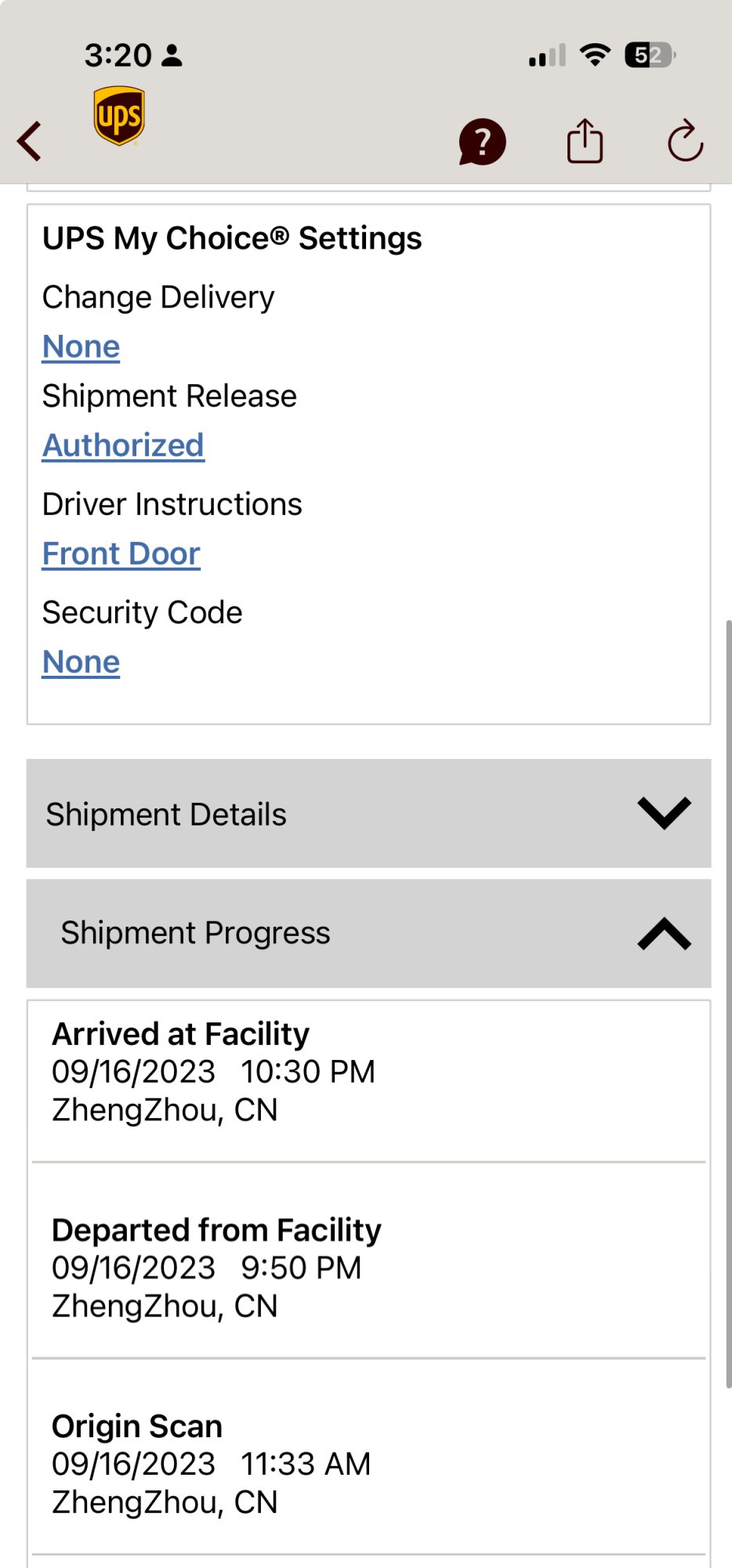Viewport: 732px width, 1568px height.
Task: Tap the page scrollbar on right edge
Action: [x=728, y=1004]
